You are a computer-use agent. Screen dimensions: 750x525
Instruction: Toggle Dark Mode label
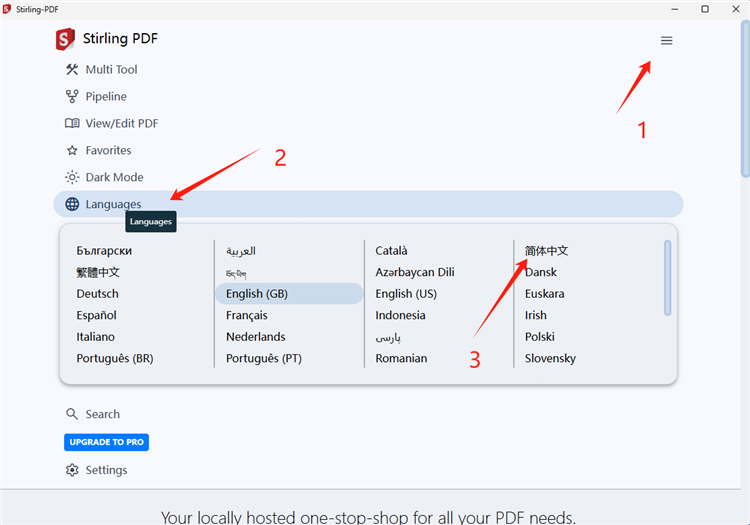[114, 177]
